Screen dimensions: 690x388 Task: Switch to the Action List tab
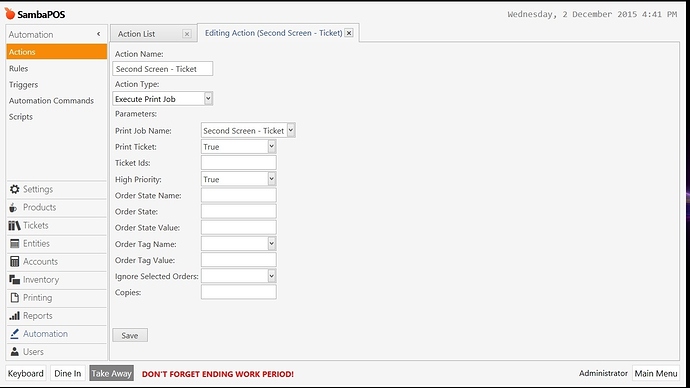click(136, 34)
